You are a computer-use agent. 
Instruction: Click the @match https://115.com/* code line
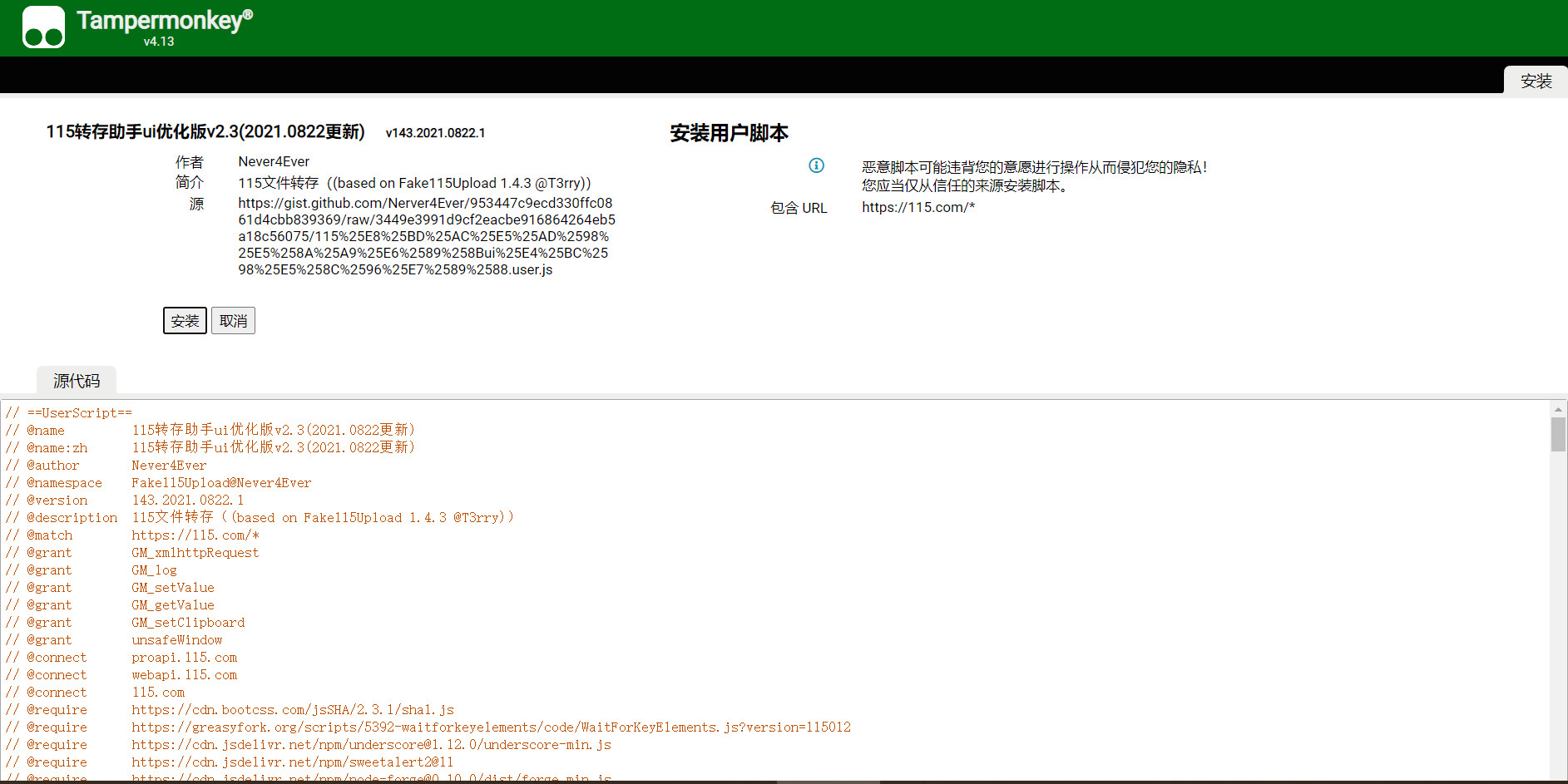(x=132, y=535)
